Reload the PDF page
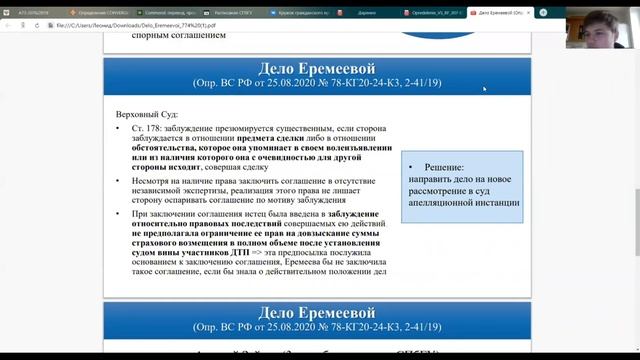The width and height of the screenshot is (640, 360). pos(37,25)
